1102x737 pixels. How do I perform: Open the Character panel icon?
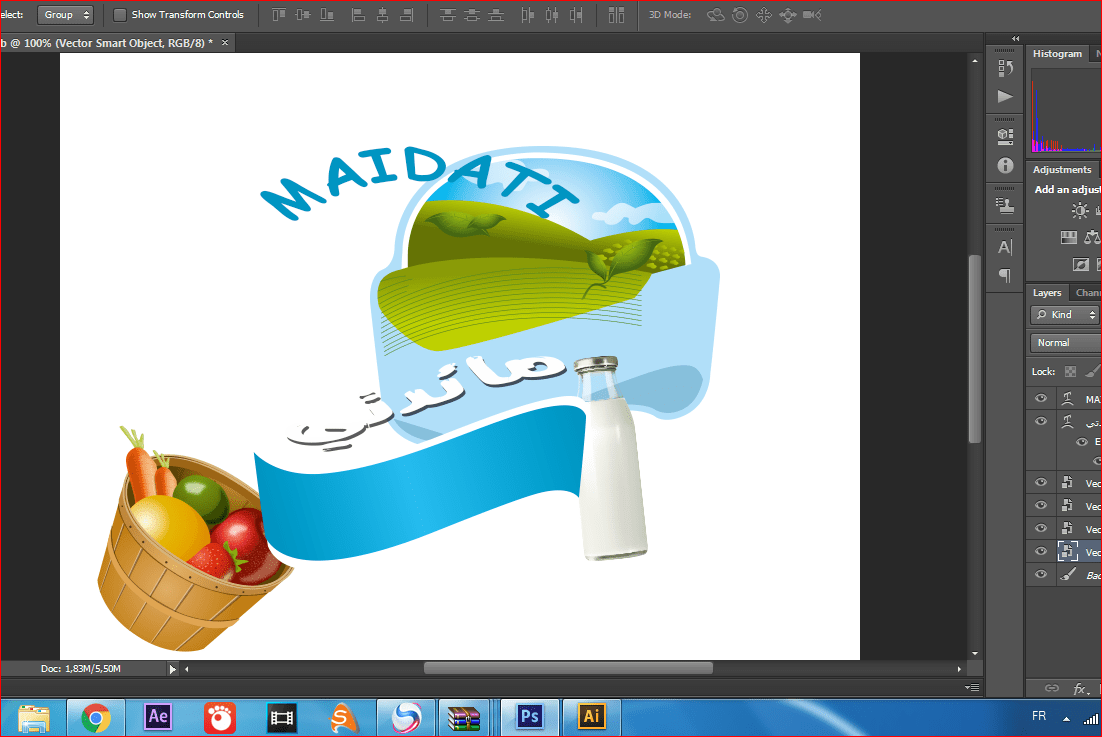point(1005,247)
